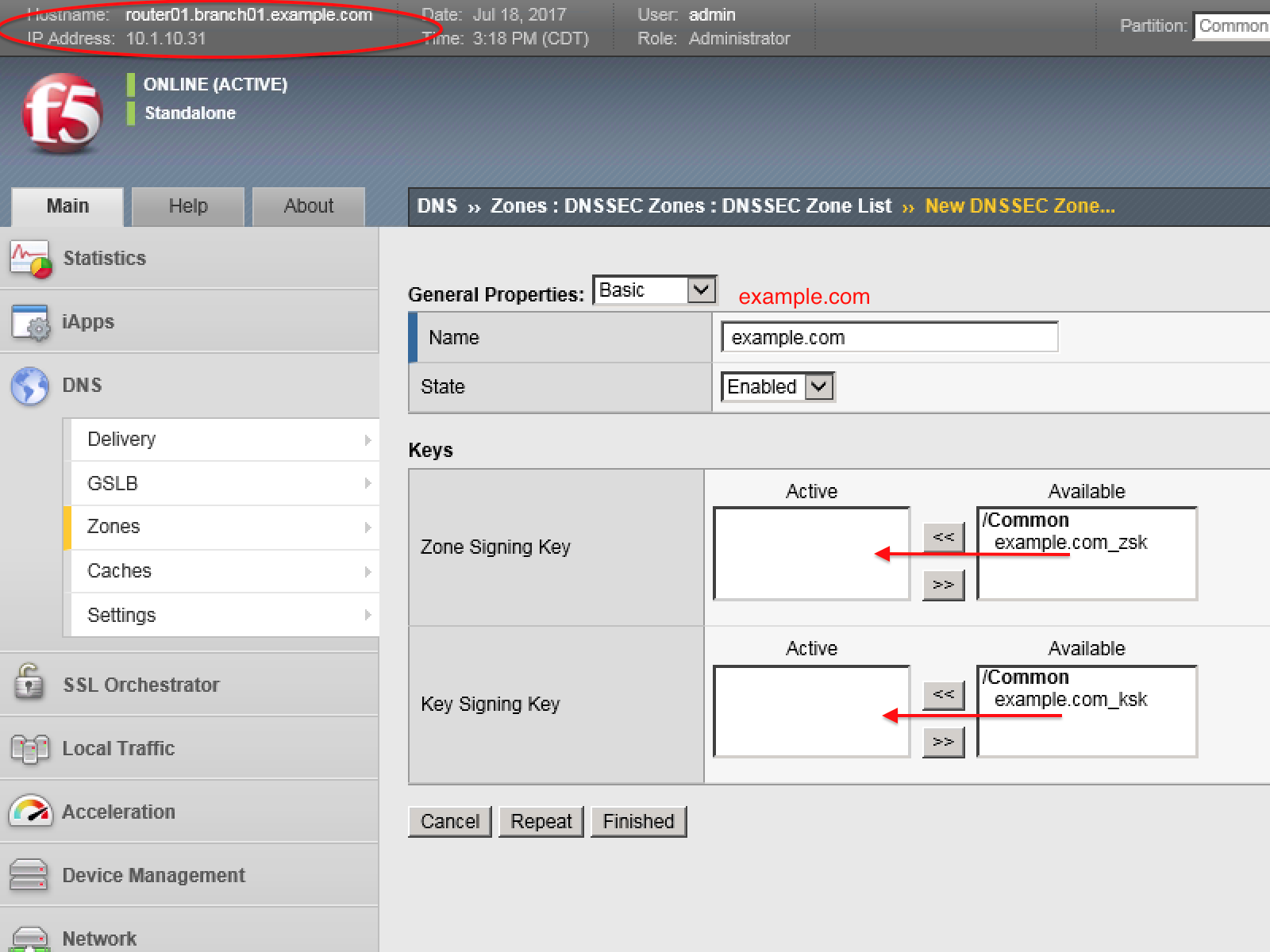Switch to the About tab

tap(309, 206)
